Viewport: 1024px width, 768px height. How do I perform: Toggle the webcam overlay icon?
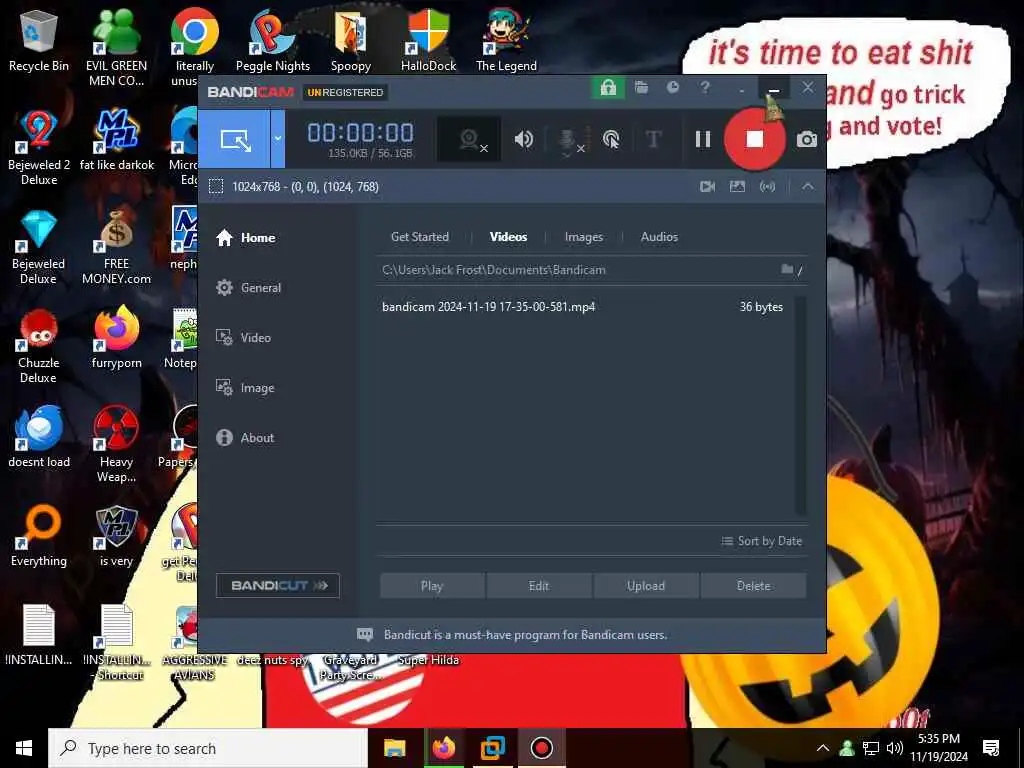[x=469, y=139]
